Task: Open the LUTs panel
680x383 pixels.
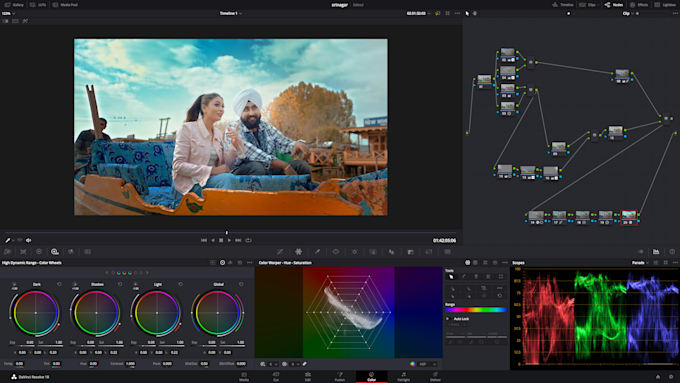Action: tap(38, 5)
